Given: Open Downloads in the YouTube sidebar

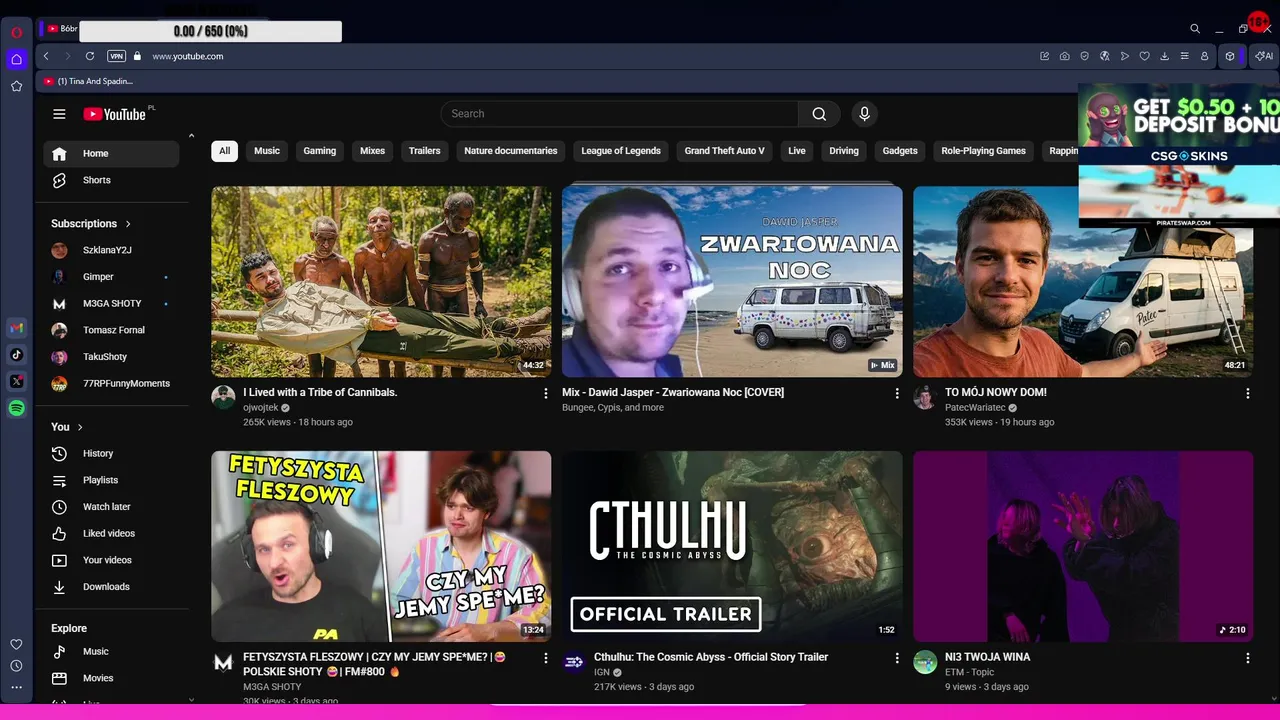Looking at the screenshot, I should [x=111, y=587].
